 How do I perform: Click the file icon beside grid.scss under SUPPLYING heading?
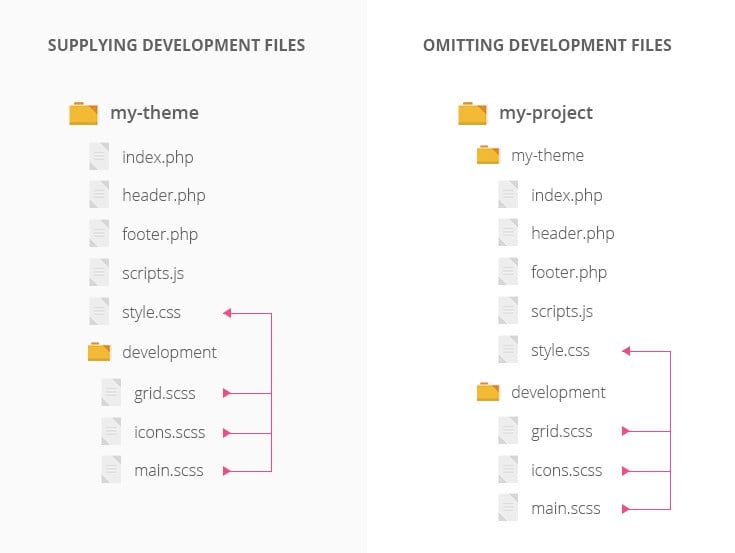111,392
